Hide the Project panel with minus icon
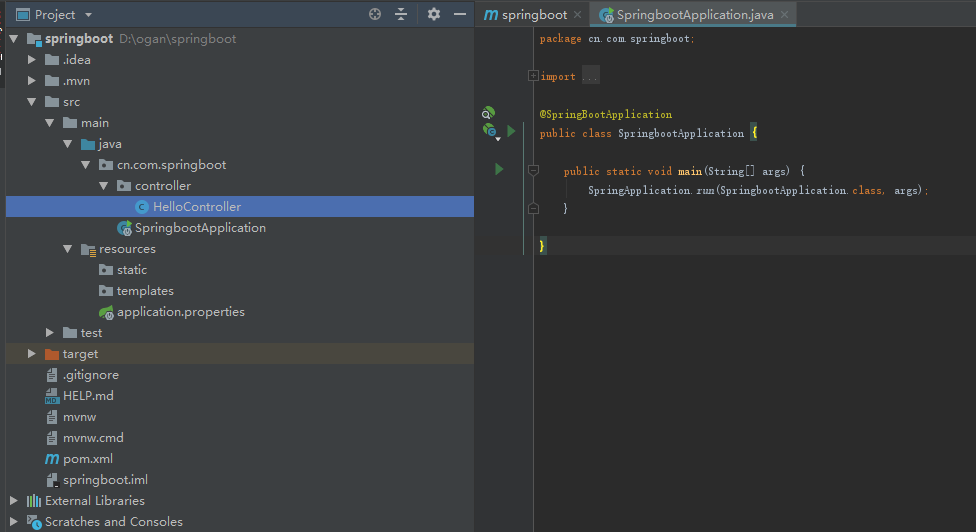The image size is (976, 532). (x=460, y=14)
